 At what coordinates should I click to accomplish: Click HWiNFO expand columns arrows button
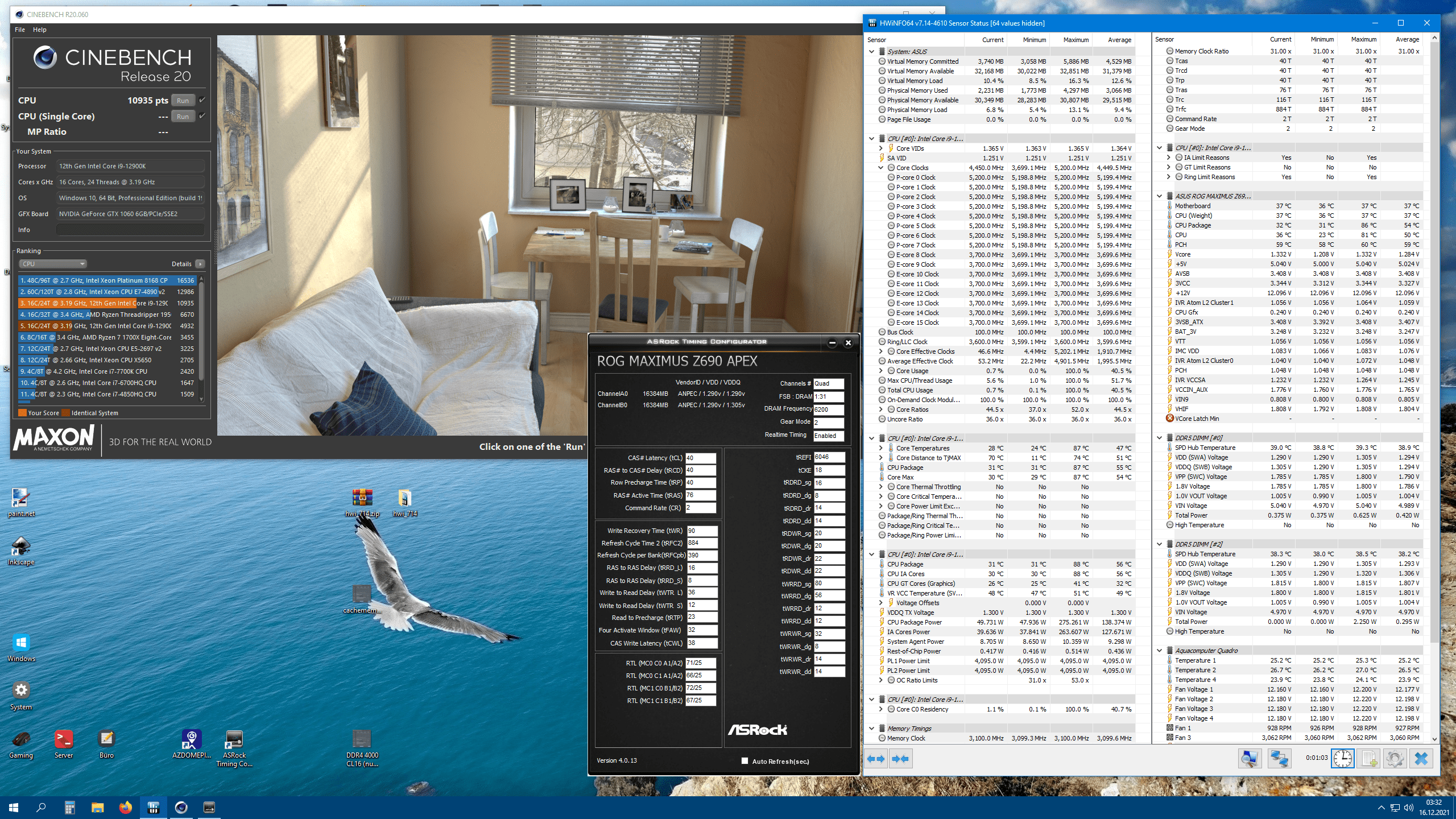click(x=876, y=759)
